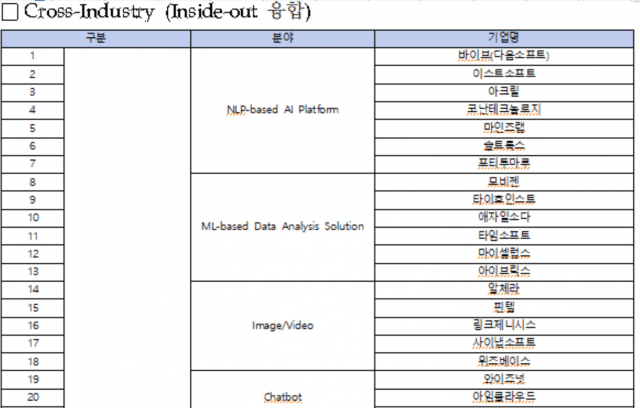Click row number "4" beside 코난테크놀로지
This screenshot has width=640, height=408.
point(33,110)
